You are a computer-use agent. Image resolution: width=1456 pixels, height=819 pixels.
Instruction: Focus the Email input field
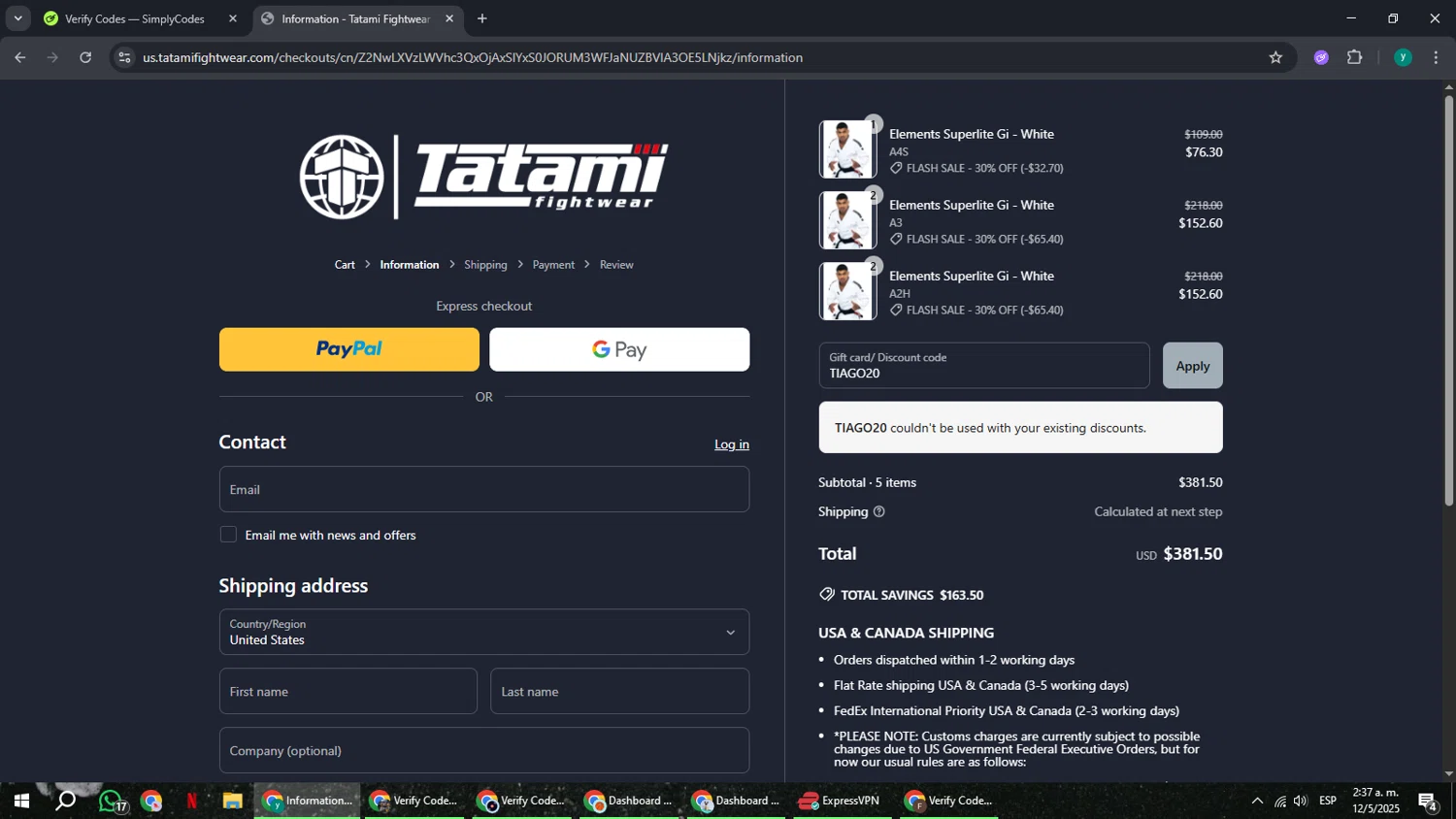[x=484, y=489]
